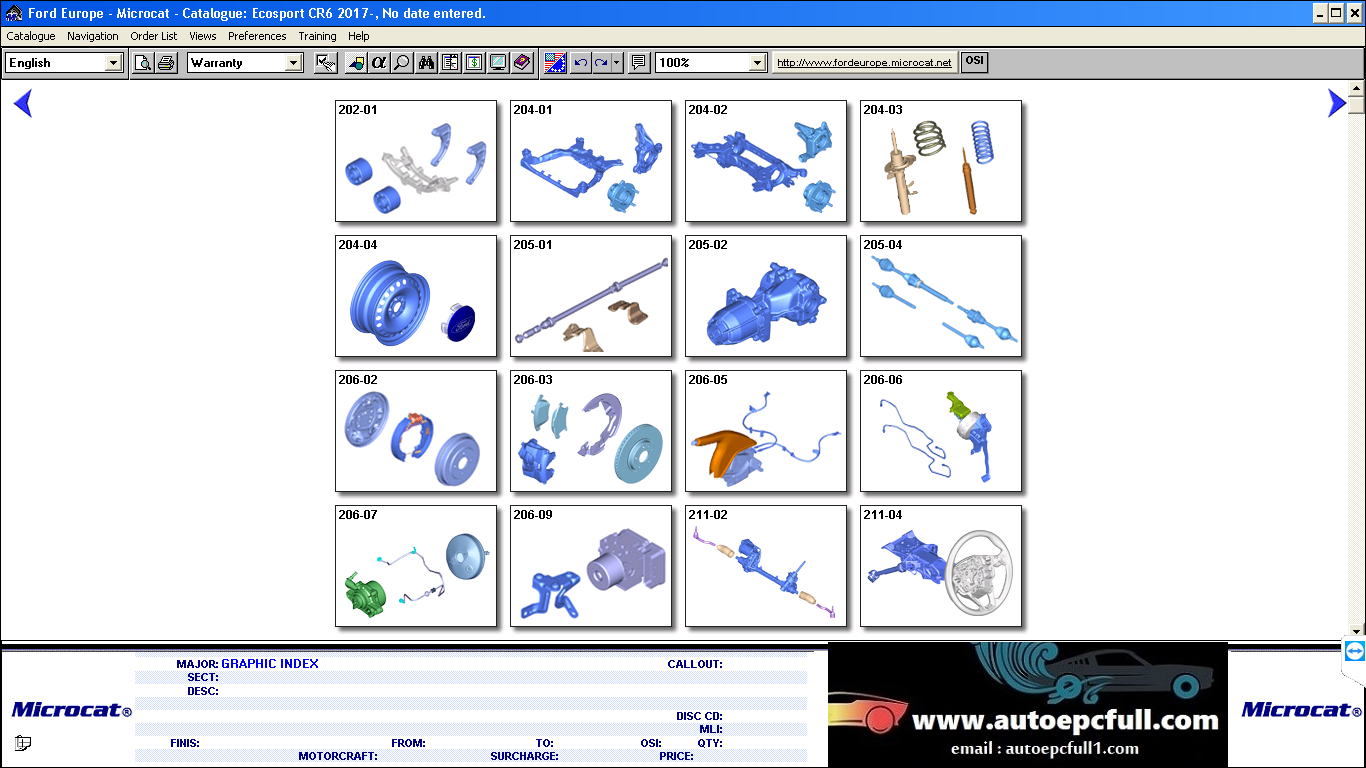Click the blue striped graphic toolbar icon
This screenshot has height=768, width=1366.
555,63
